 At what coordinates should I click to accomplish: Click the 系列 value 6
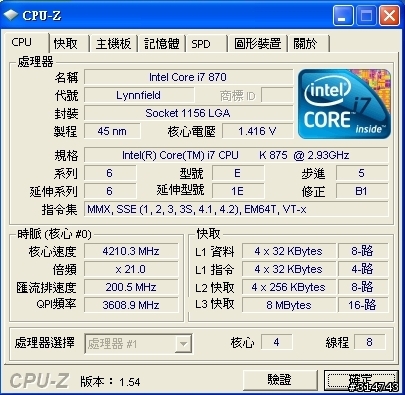tap(110, 173)
